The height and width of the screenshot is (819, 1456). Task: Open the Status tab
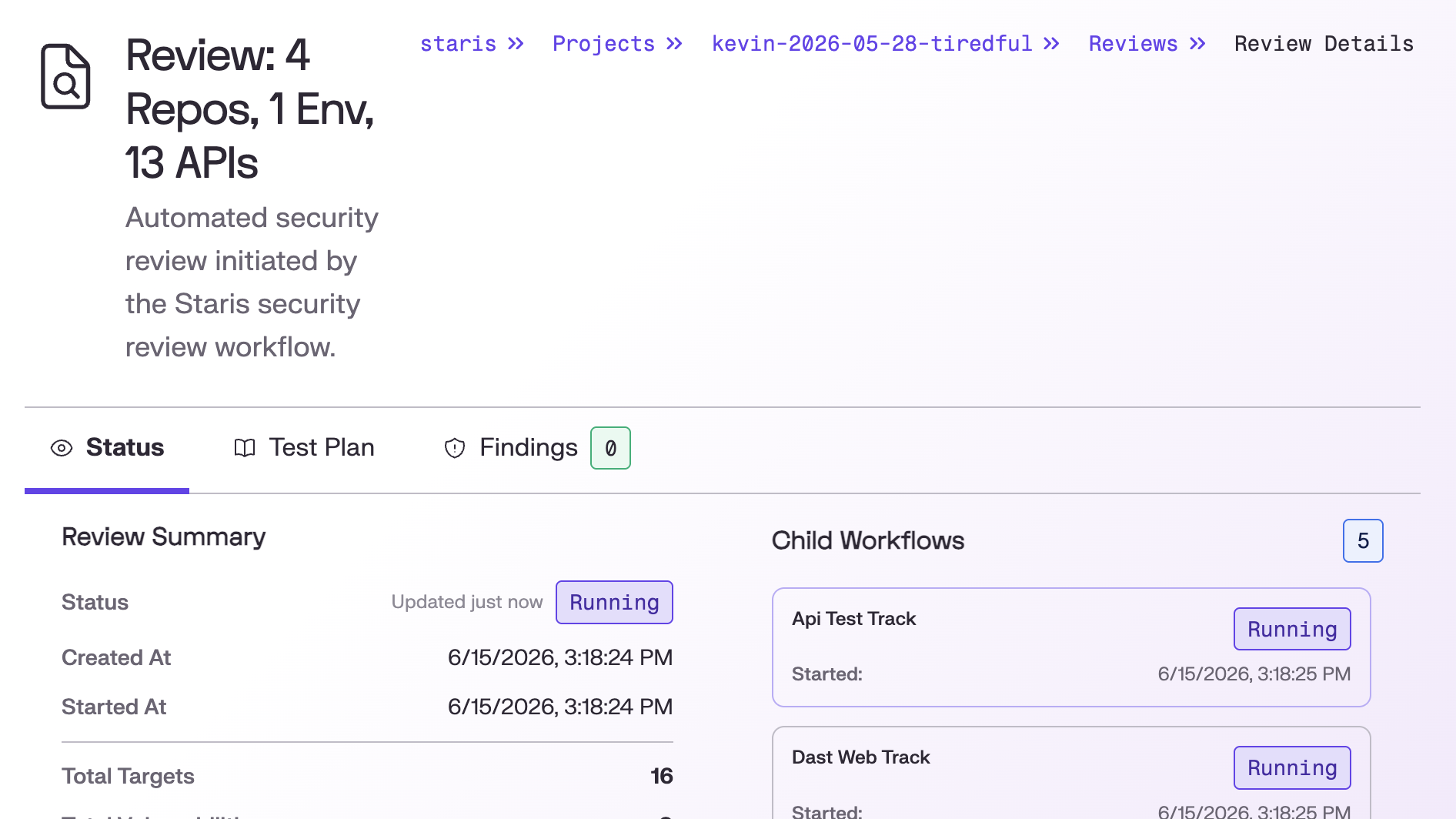point(107,448)
